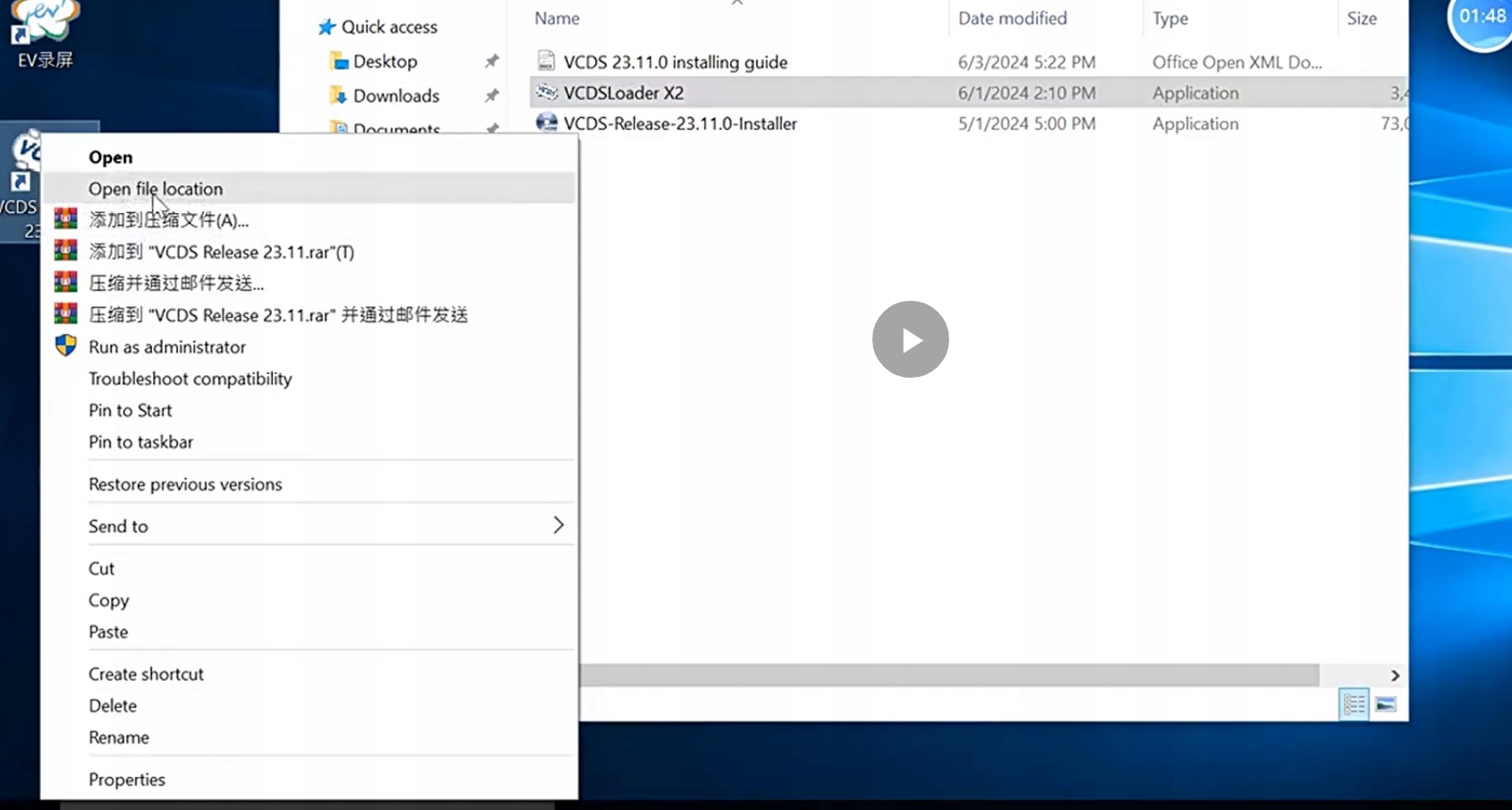The height and width of the screenshot is (810, 1512).
Task: Choose Pin to Start
Action: point(130,410)
